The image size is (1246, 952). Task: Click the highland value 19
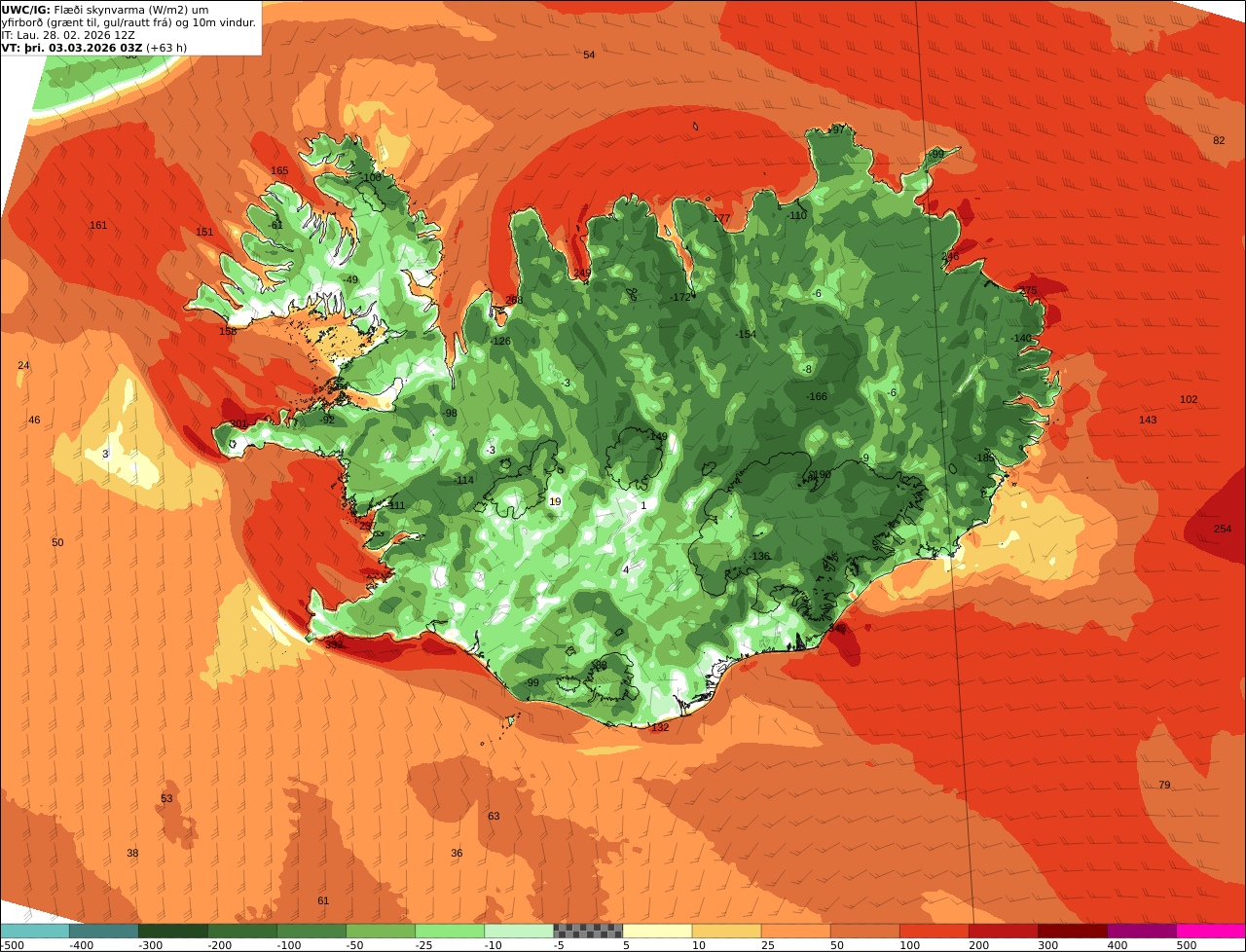pos(555,501)
